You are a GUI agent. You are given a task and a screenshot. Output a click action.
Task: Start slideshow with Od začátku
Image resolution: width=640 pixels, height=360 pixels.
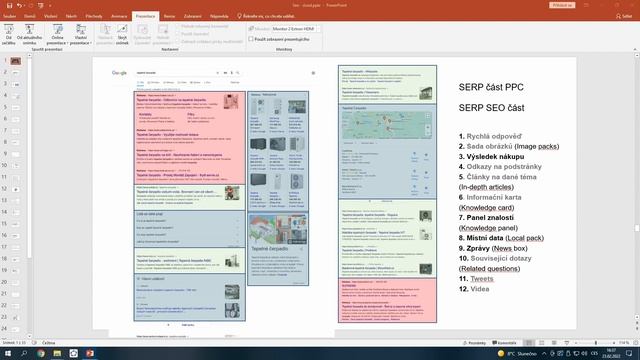pos(9,34)
